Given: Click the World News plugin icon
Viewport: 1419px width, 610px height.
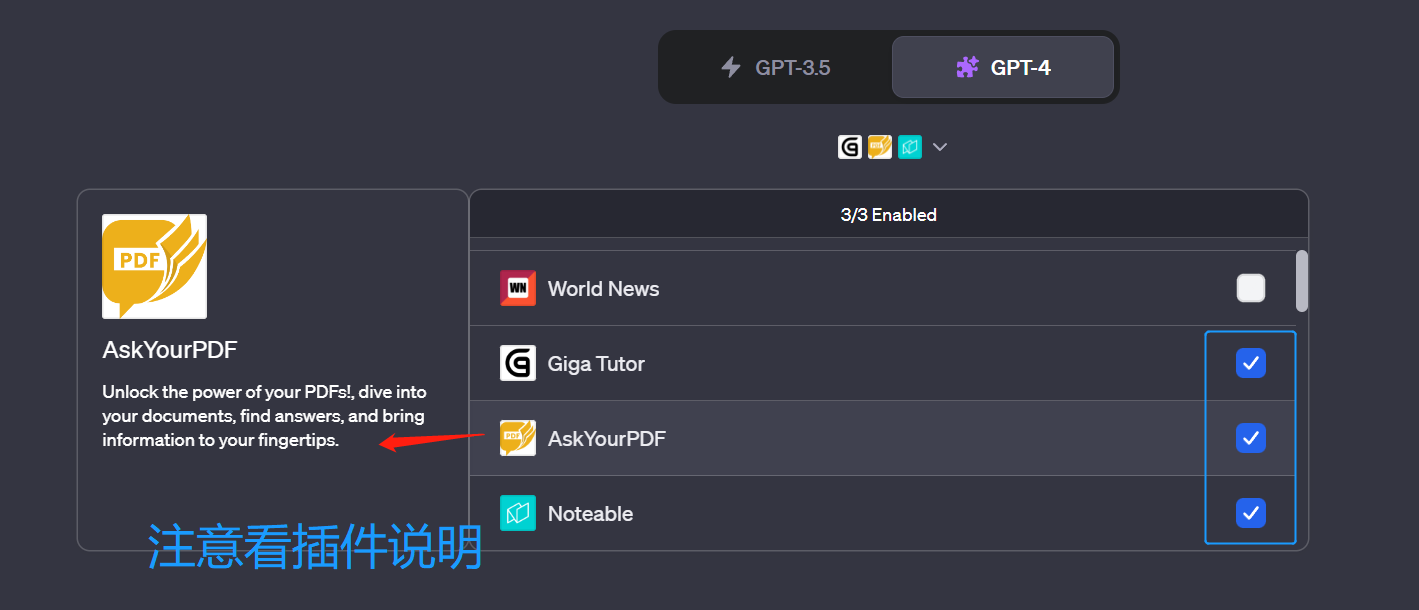Looking at the screenshot, I should pos(518,288).
